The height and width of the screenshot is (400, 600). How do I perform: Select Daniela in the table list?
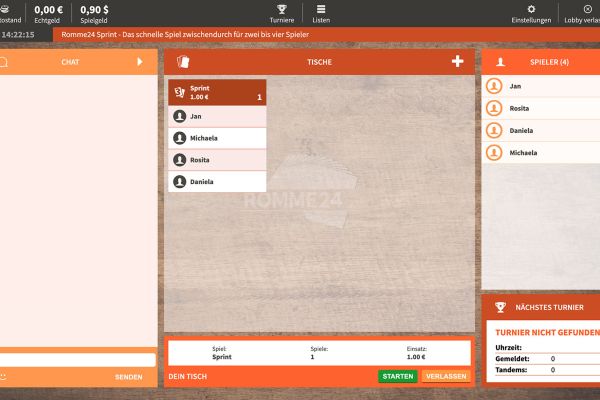tap(217, 182)
